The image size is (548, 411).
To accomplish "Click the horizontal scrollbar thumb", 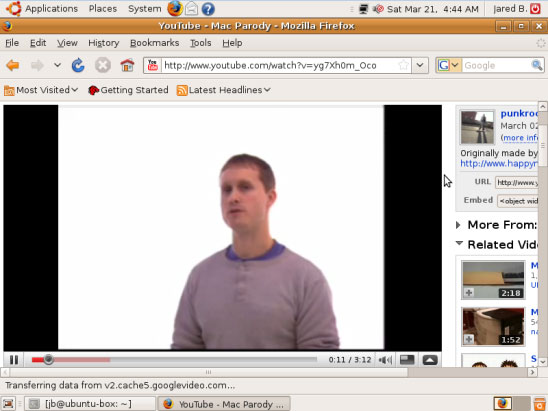I will tap(208, 372).
